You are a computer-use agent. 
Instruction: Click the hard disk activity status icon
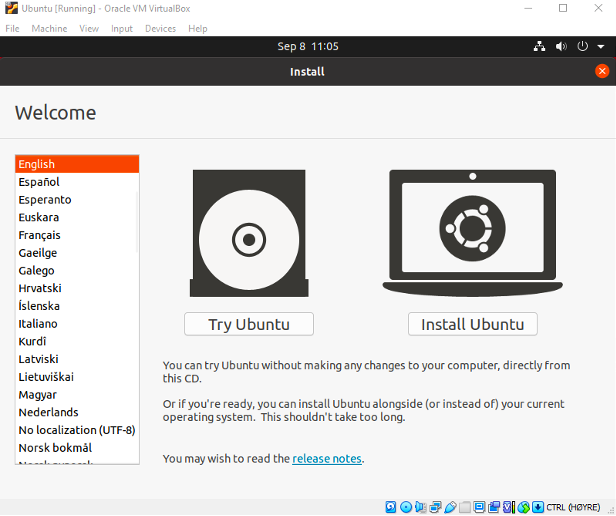tap(390, 507)
